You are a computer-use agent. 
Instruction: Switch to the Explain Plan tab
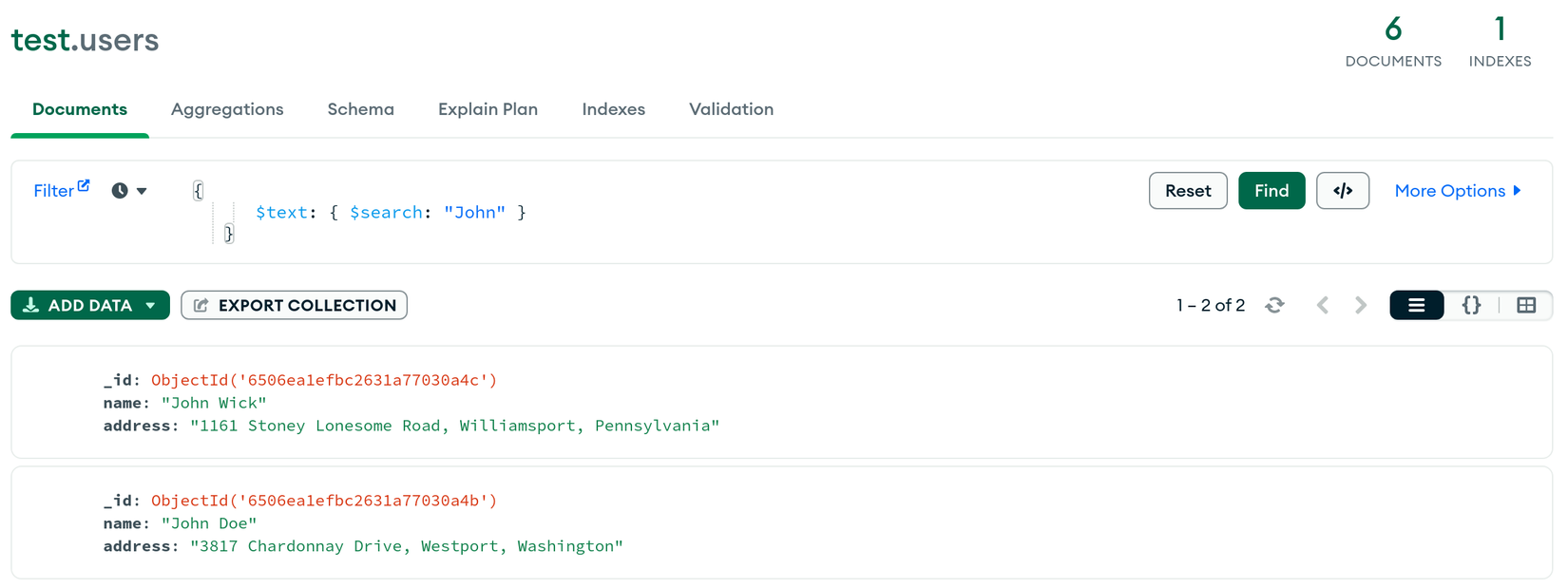(x=488, y=109)
